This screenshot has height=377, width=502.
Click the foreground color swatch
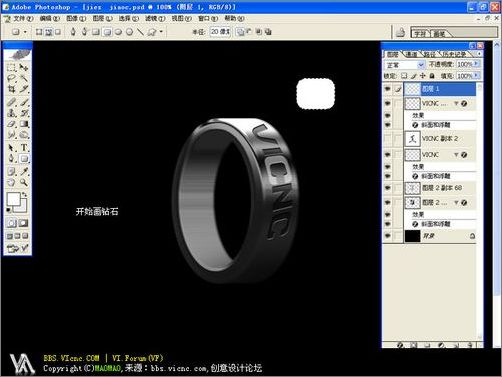13,199
